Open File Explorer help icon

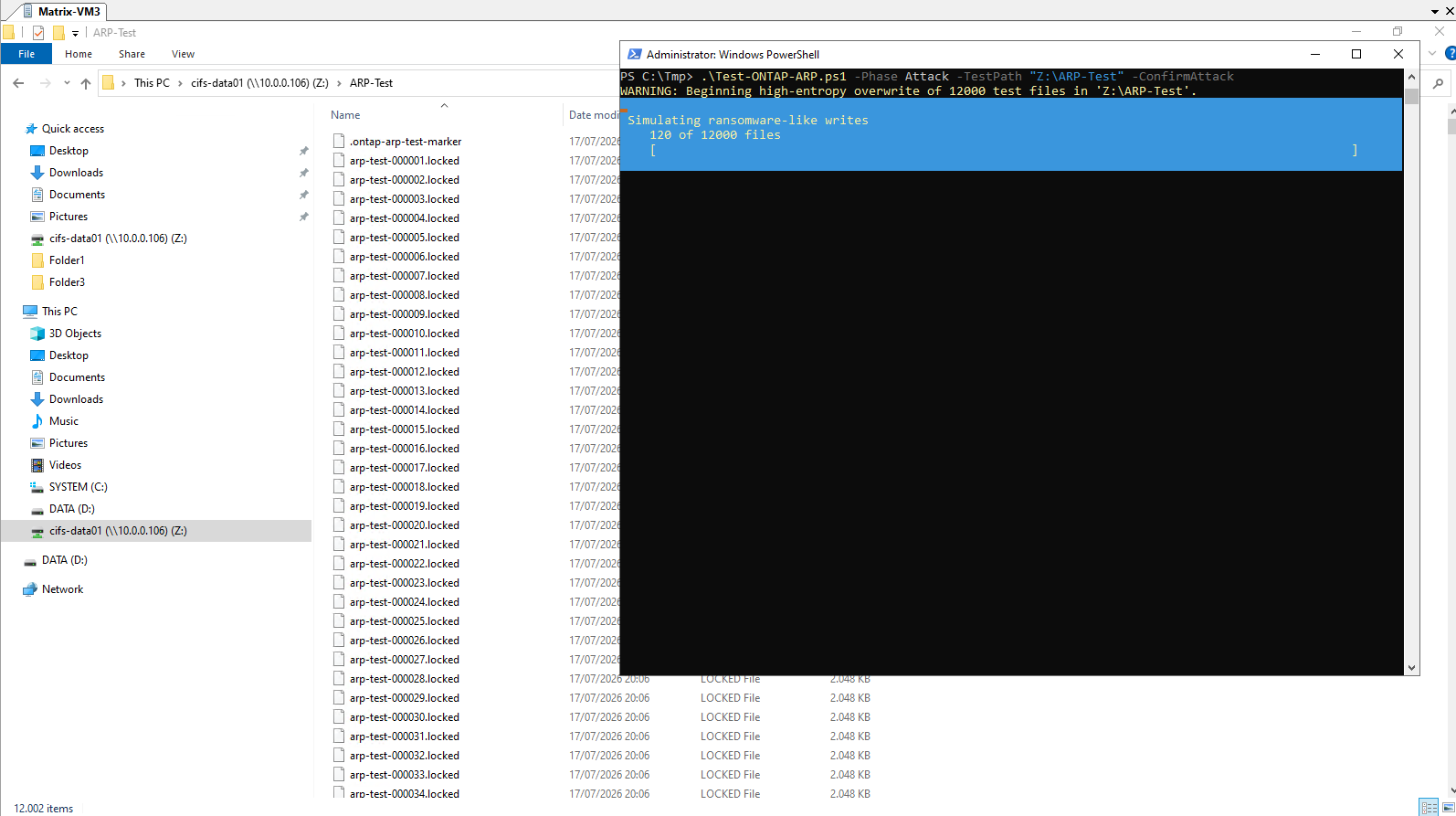1450,54
